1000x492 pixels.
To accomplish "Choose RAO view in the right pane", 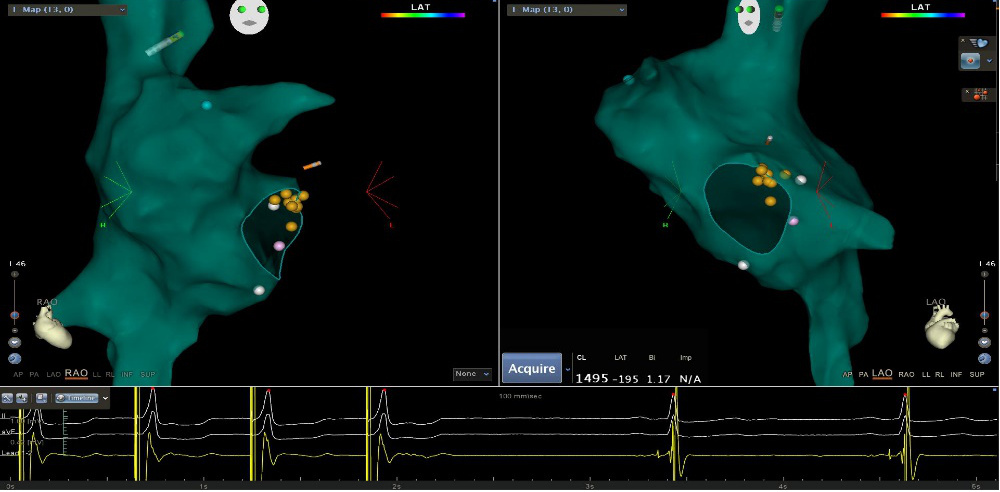I will click(906, 374).
